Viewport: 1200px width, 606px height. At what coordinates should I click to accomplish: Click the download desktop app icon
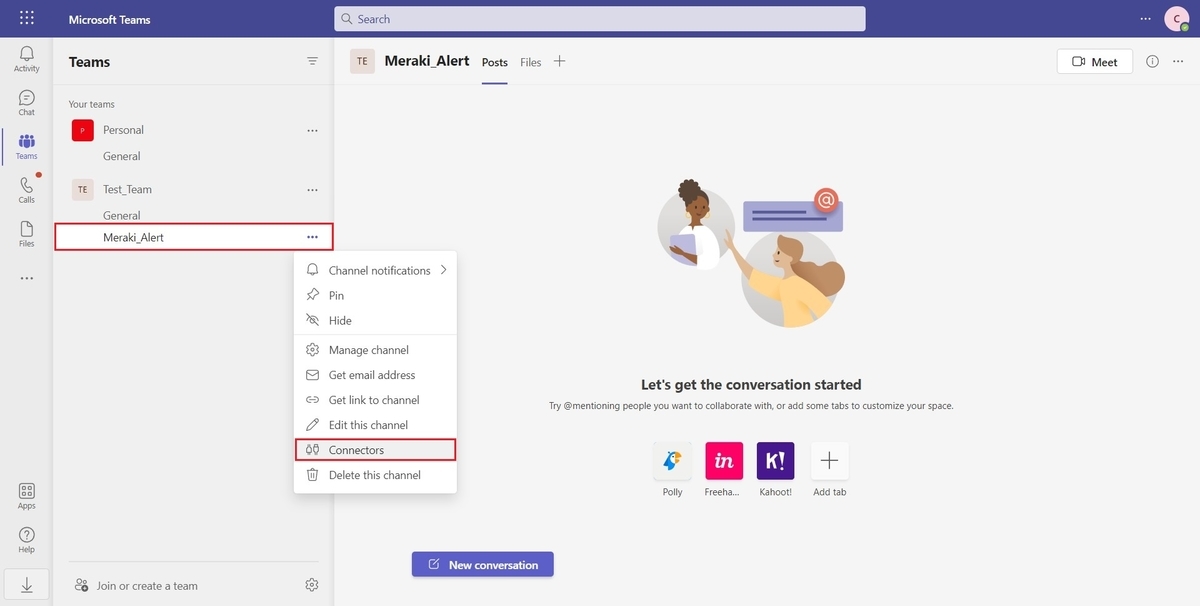click(27, 586)
